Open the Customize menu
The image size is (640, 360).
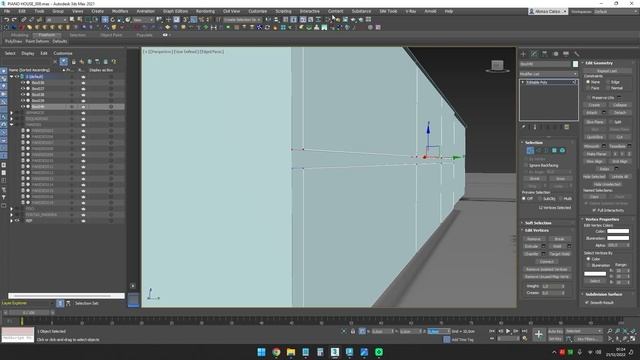(258, 11)
